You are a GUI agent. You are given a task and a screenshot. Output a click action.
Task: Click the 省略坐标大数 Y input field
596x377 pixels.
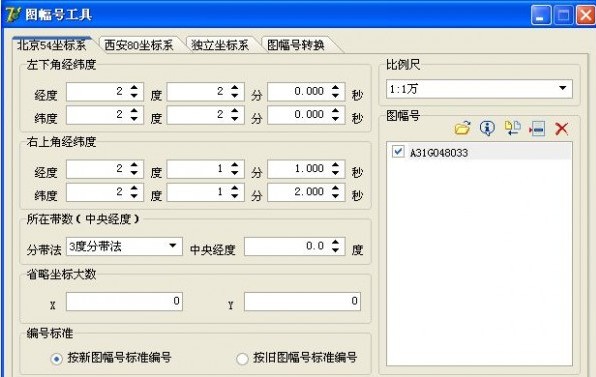(x=302, y=301)
